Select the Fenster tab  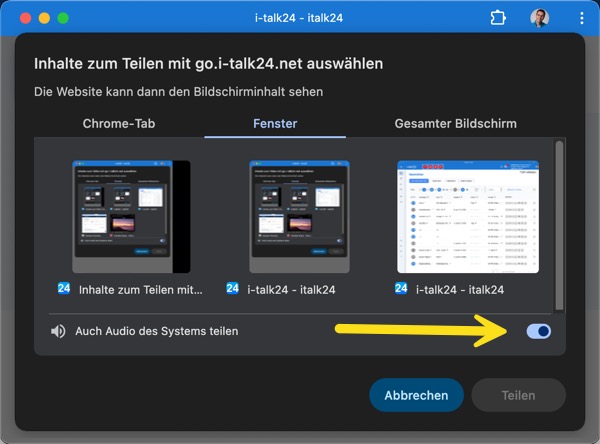tap(275, 123)
